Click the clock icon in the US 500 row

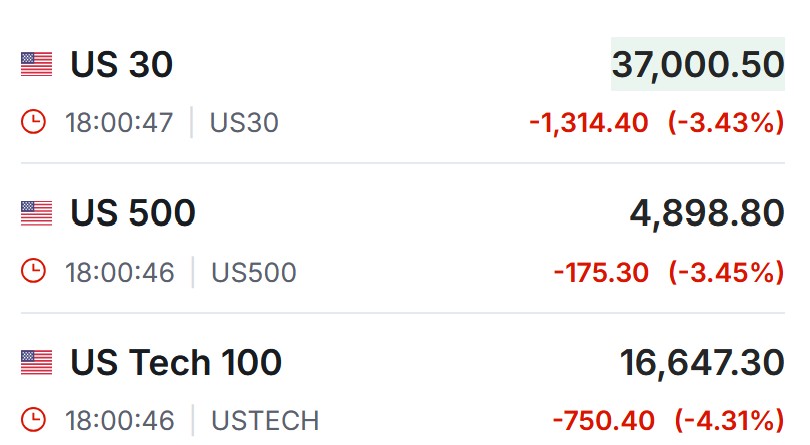pyautogui.click(x=34, y=271)
